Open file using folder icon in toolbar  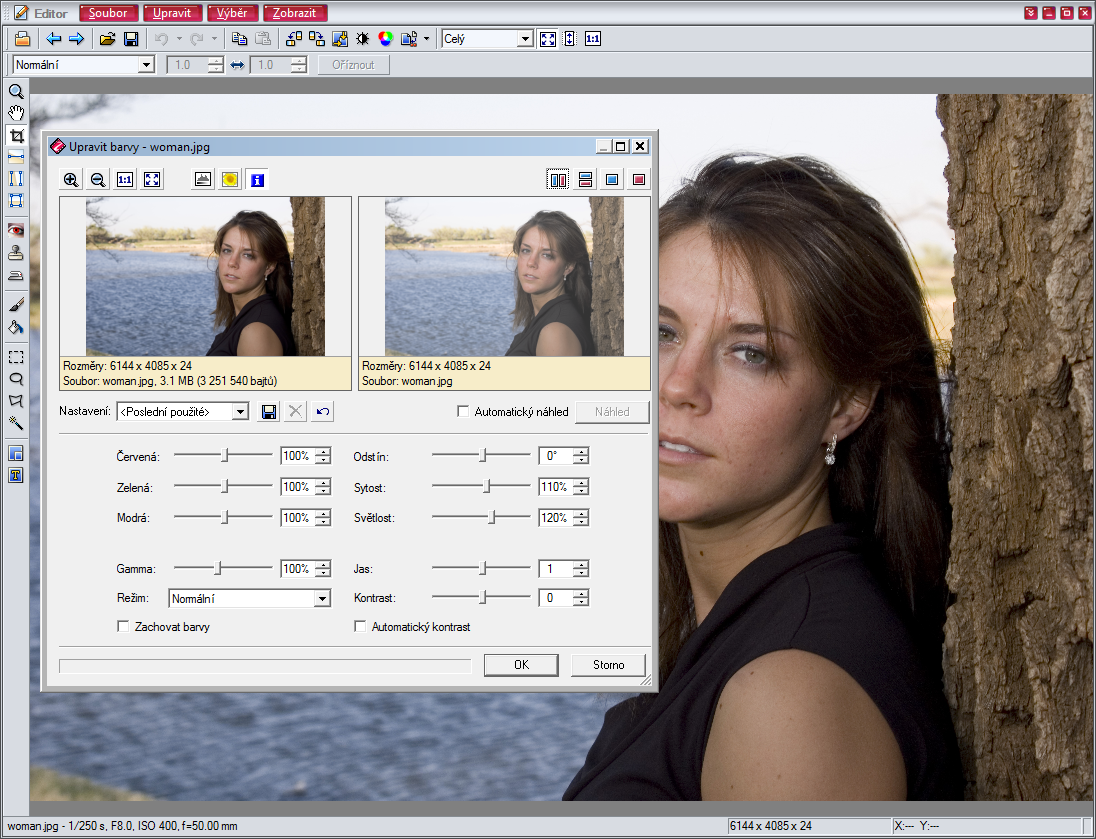click(x=107, y=39)
